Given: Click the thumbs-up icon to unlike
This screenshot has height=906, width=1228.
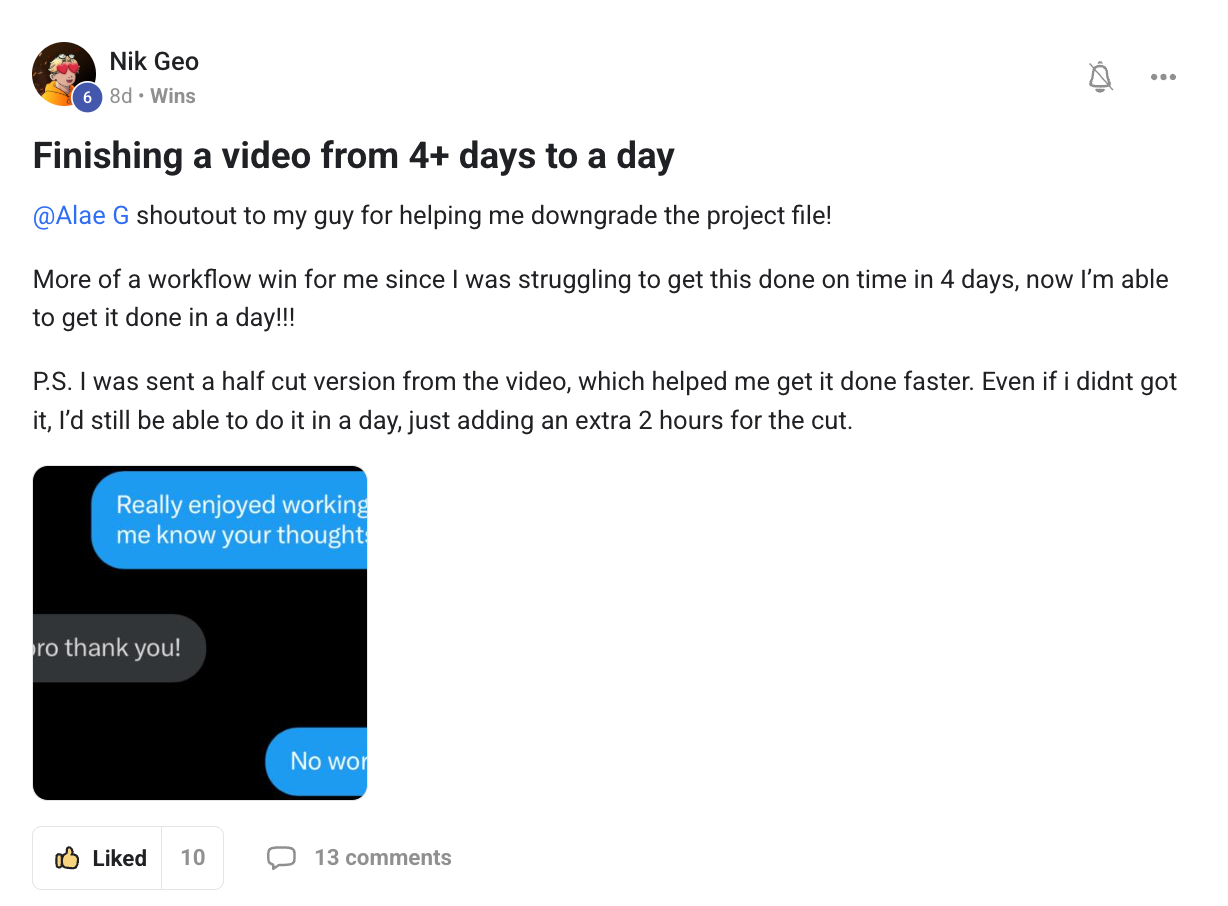Looking at the screenshot, I should click(x=67, y=858).
